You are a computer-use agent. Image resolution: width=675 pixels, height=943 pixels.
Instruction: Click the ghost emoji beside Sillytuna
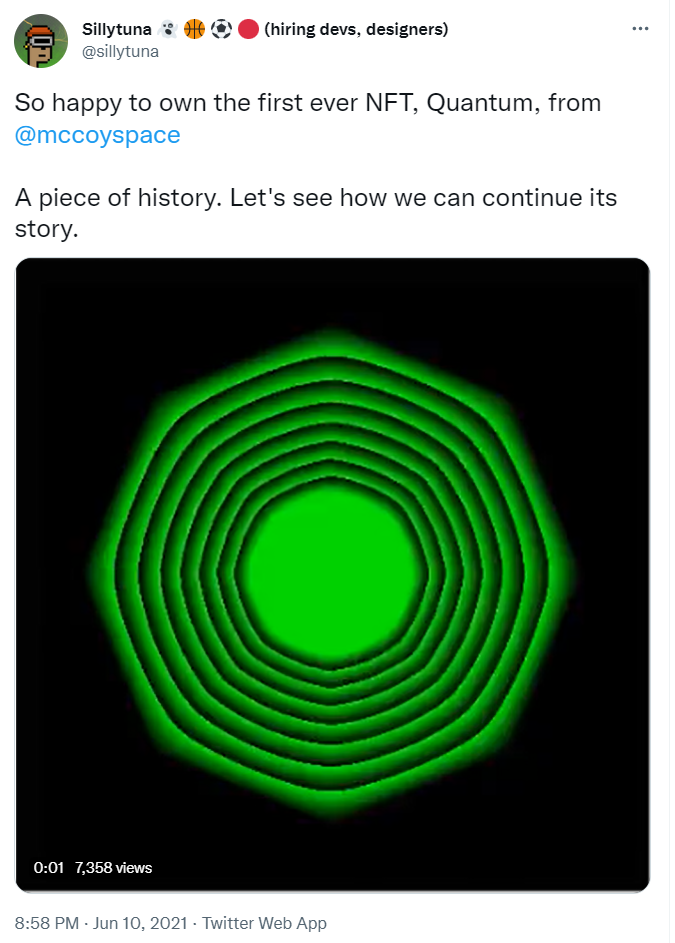point(168,30)
